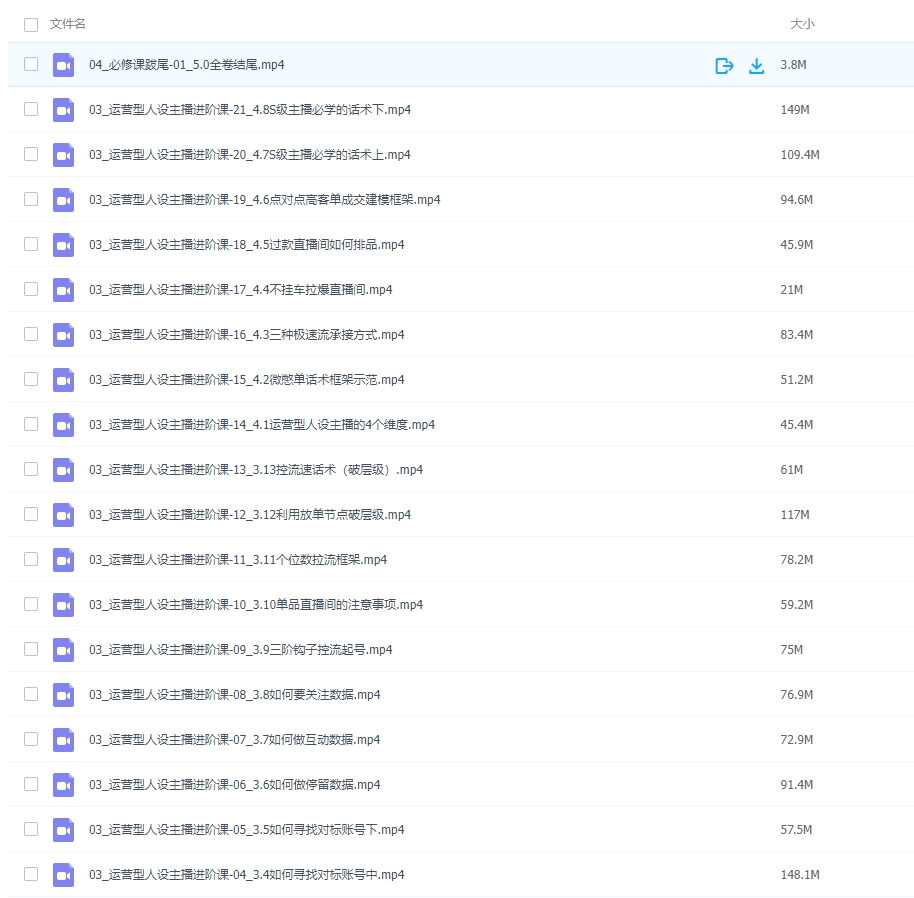Image resolution: width=914 pixels, height=898 pixels.
Task: Open file 07_3.7如何做互动数据.mp4
Action: tap(234, 740)
